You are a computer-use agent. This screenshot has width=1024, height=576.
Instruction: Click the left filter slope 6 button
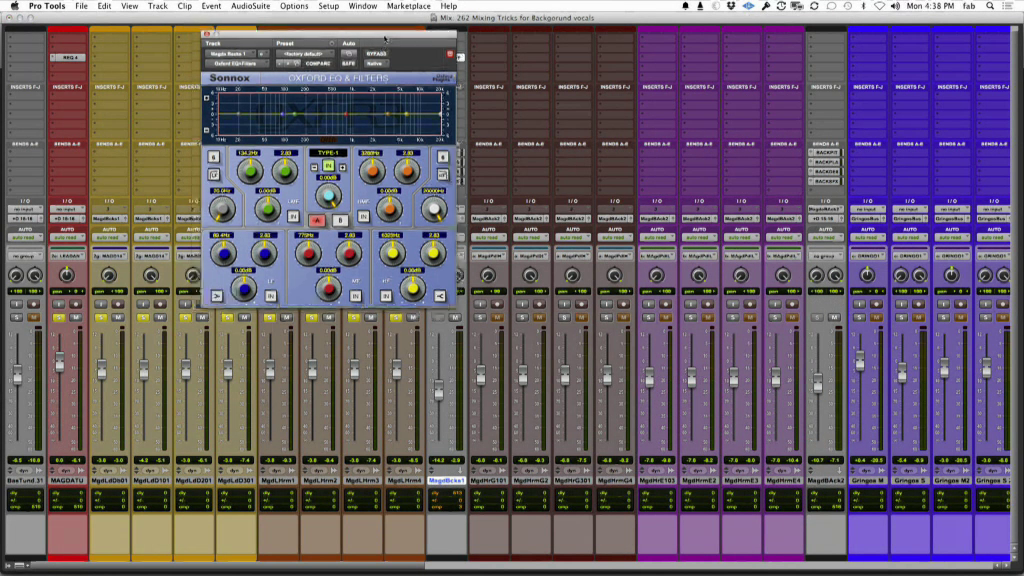point(214,157)
